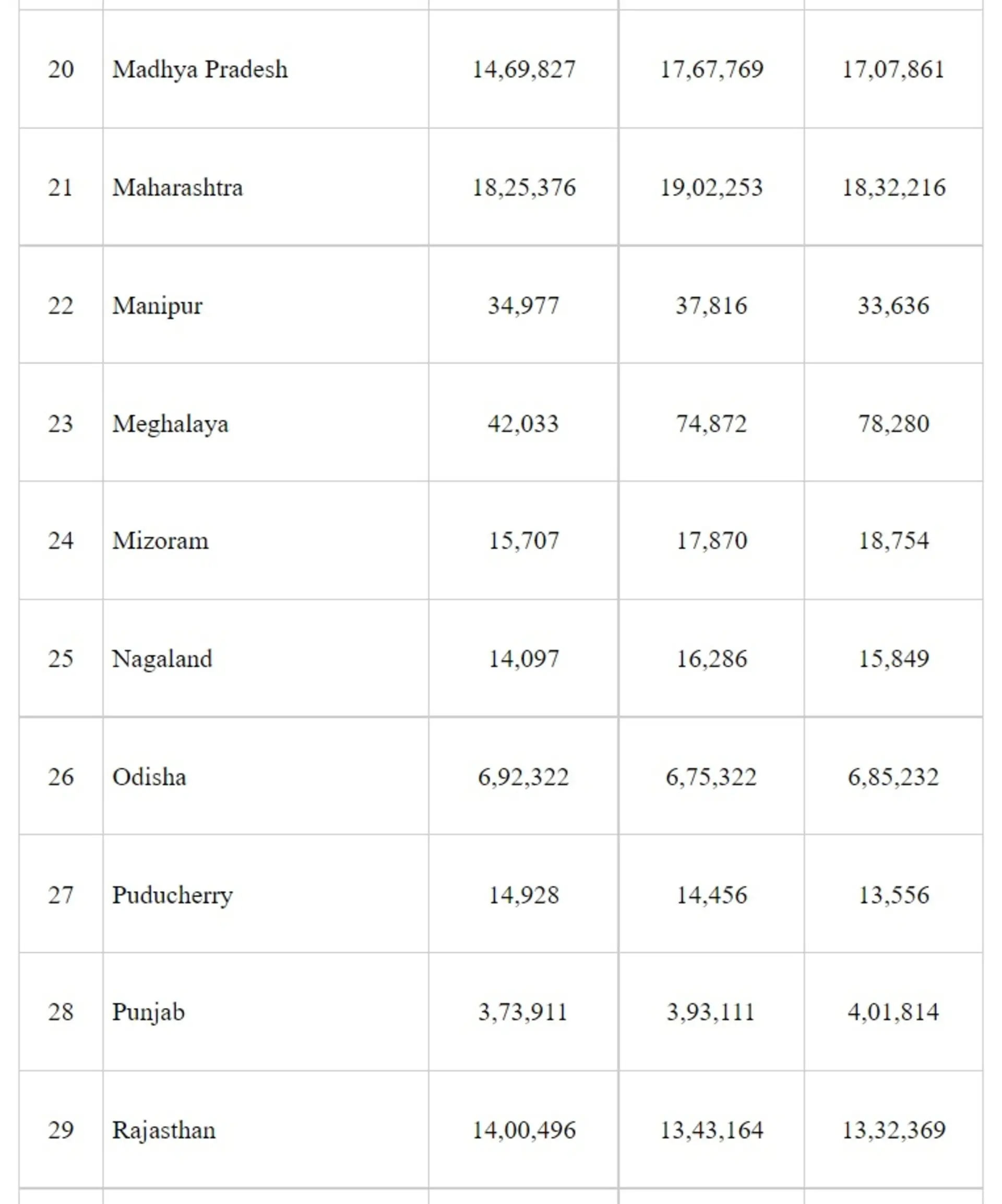Click Mizoram's value 15,707
The image size is (1002, 1204).
tap(523, 540)
